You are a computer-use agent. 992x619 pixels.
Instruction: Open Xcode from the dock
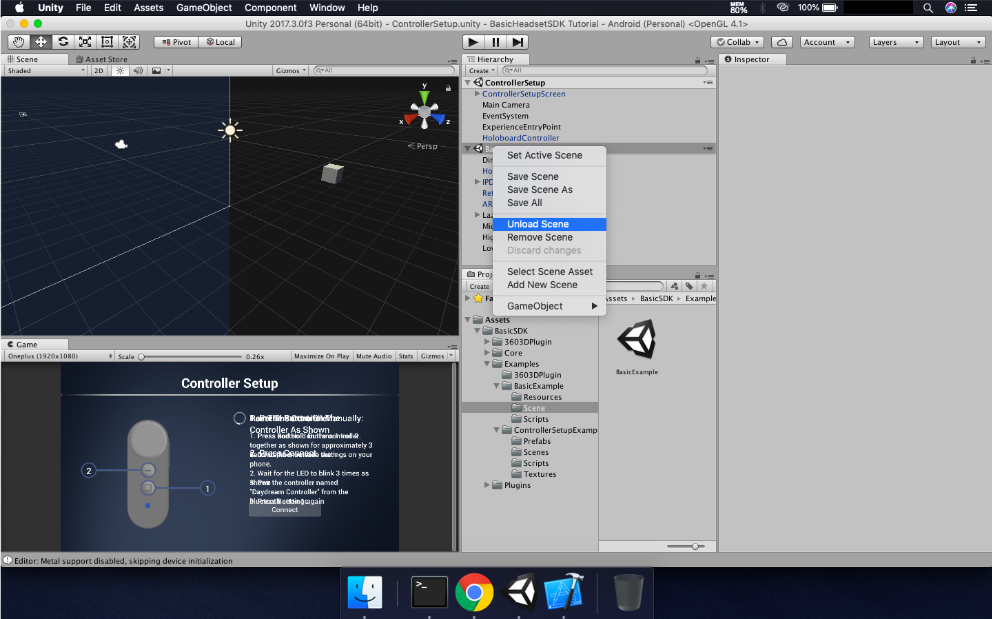563,592
